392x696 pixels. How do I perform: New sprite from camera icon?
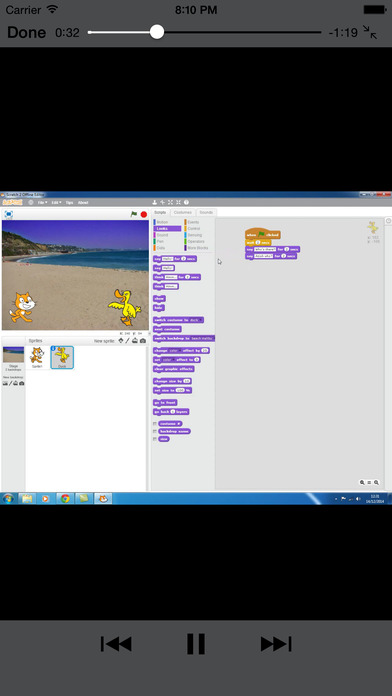click(x=143, y=341)
